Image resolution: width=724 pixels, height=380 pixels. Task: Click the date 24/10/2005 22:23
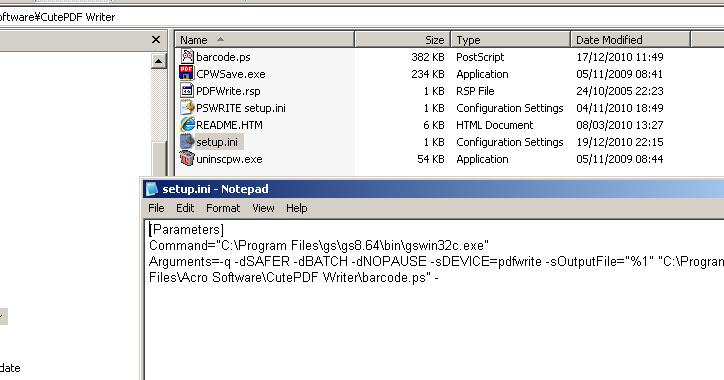[x=620, y=91]
